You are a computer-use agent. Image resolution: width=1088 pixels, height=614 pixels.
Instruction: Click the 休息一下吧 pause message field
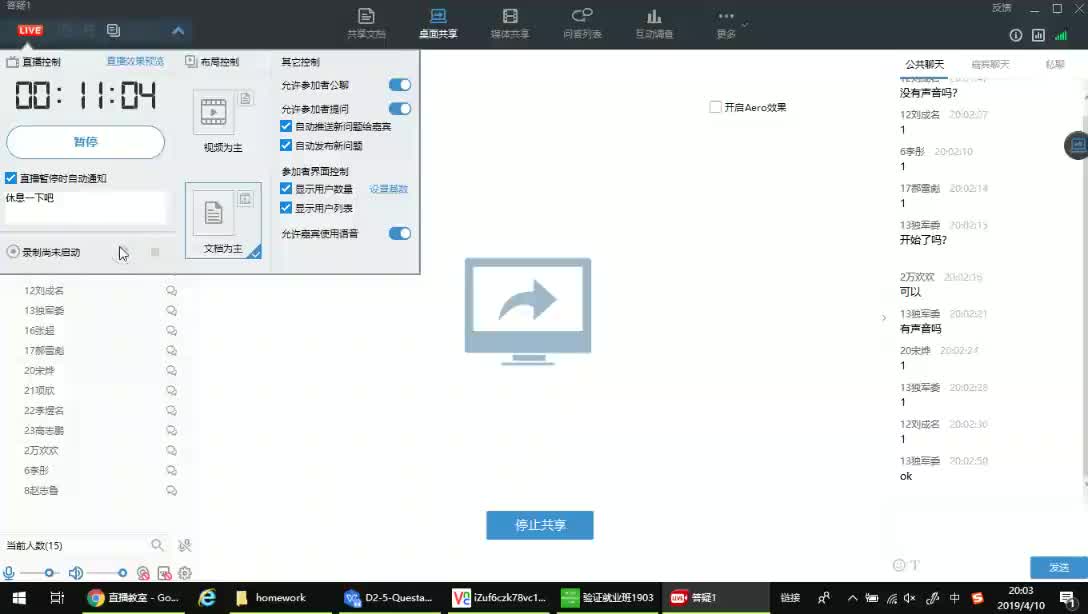pos(85,207)
